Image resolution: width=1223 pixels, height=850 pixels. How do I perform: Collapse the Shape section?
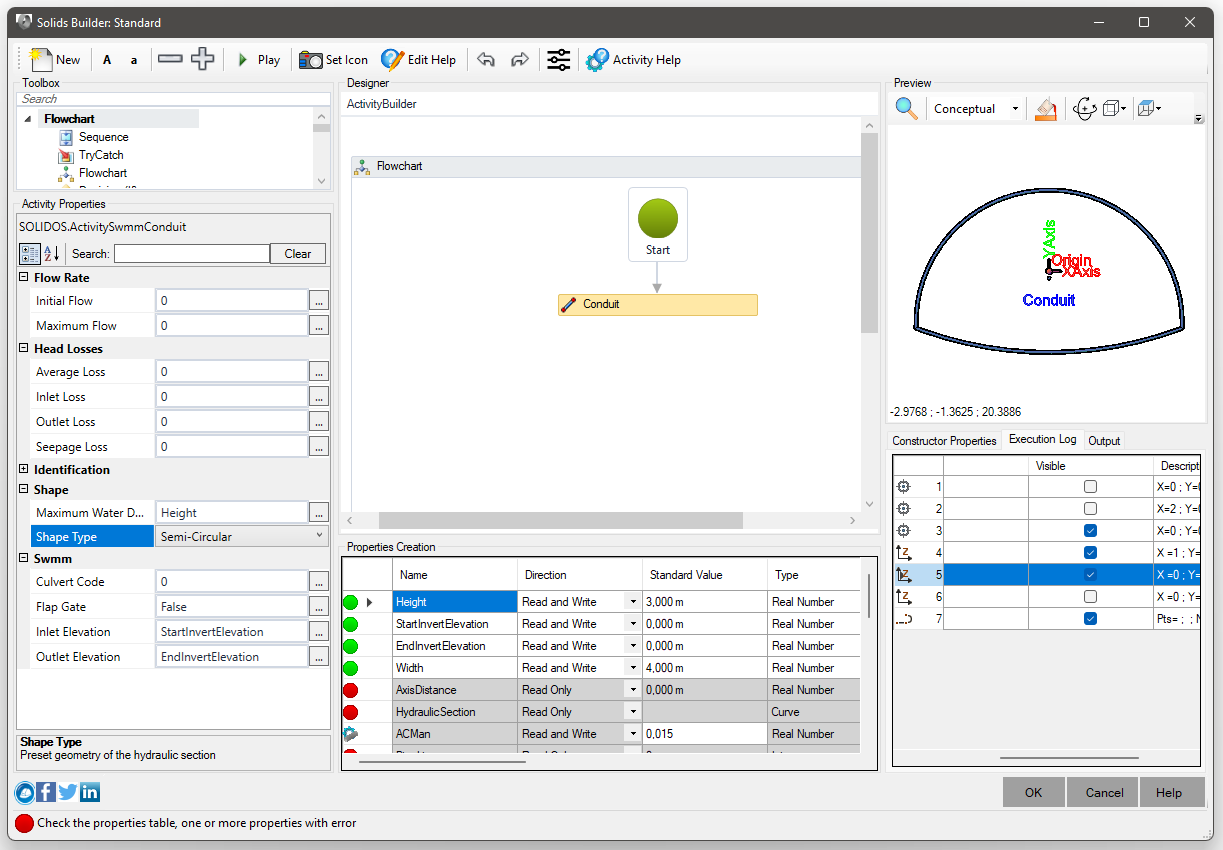click(x=24, y=490)
